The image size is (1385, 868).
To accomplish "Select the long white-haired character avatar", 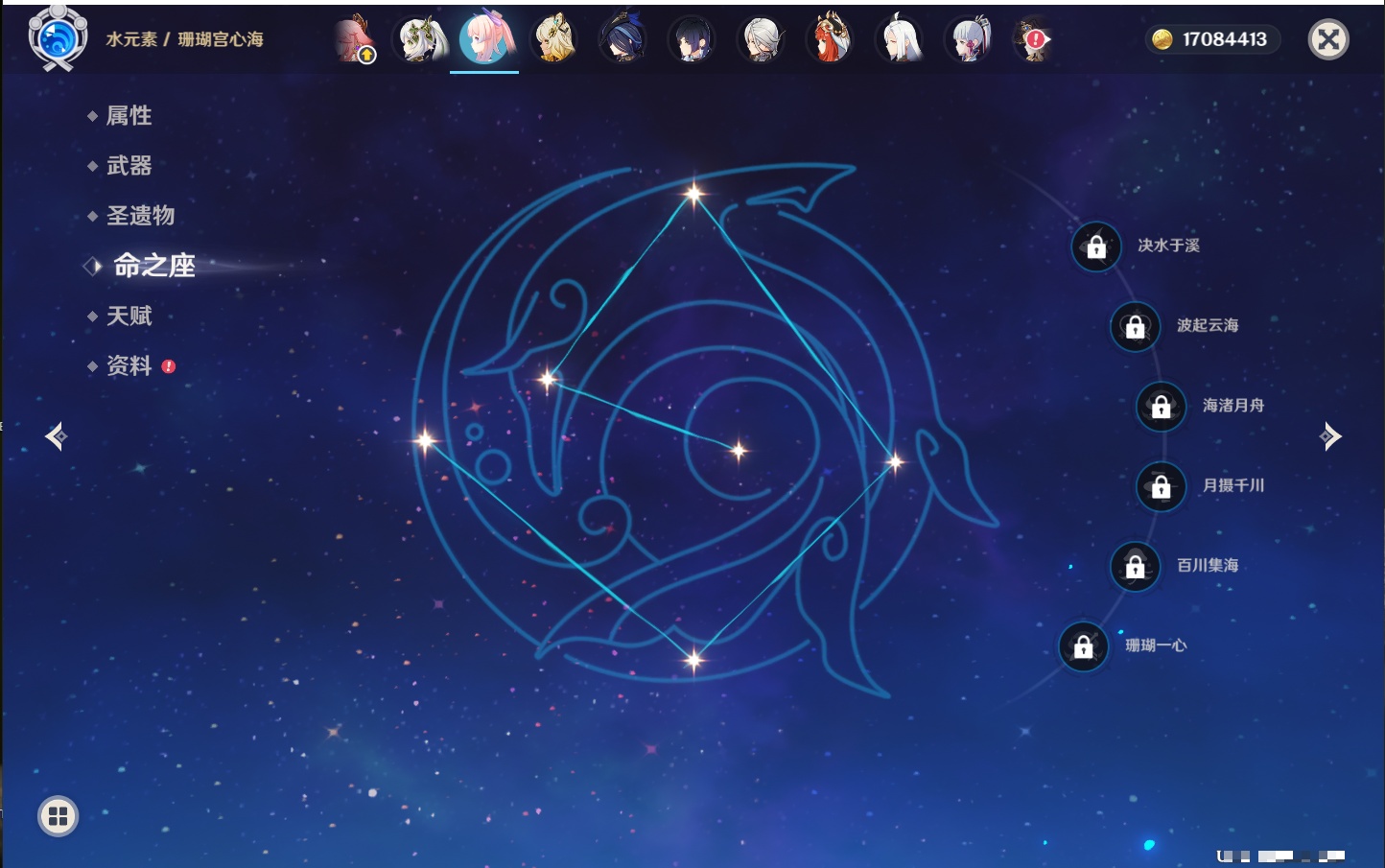I will 899,39.
